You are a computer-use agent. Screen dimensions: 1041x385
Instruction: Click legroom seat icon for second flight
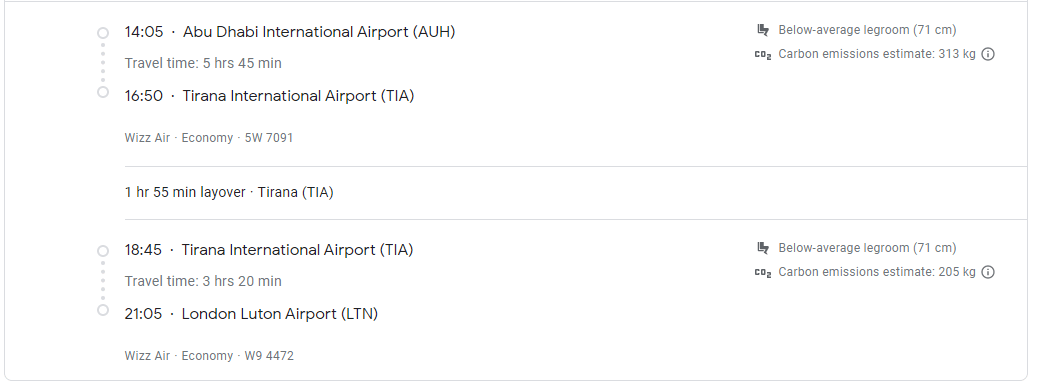click(763, 248)
